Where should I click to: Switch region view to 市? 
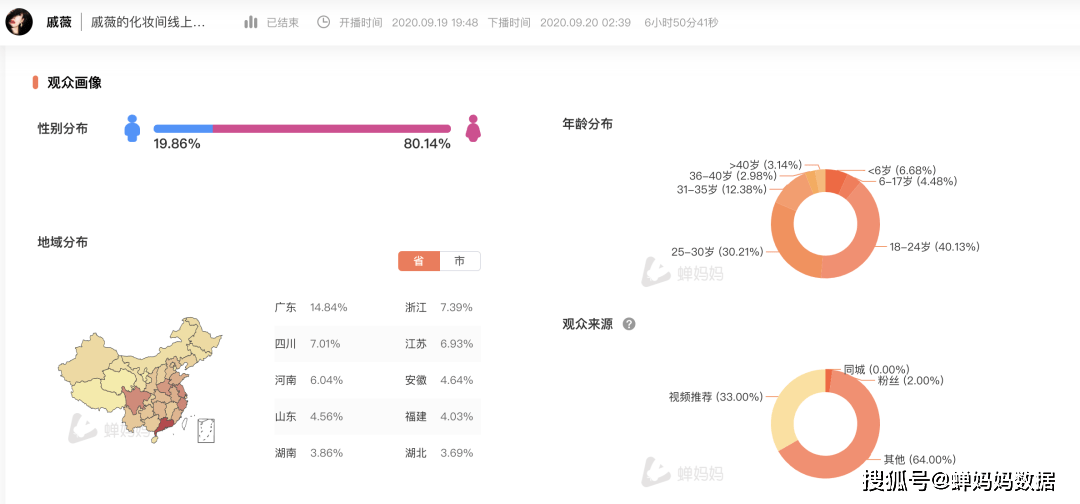[x=459, y=262]
